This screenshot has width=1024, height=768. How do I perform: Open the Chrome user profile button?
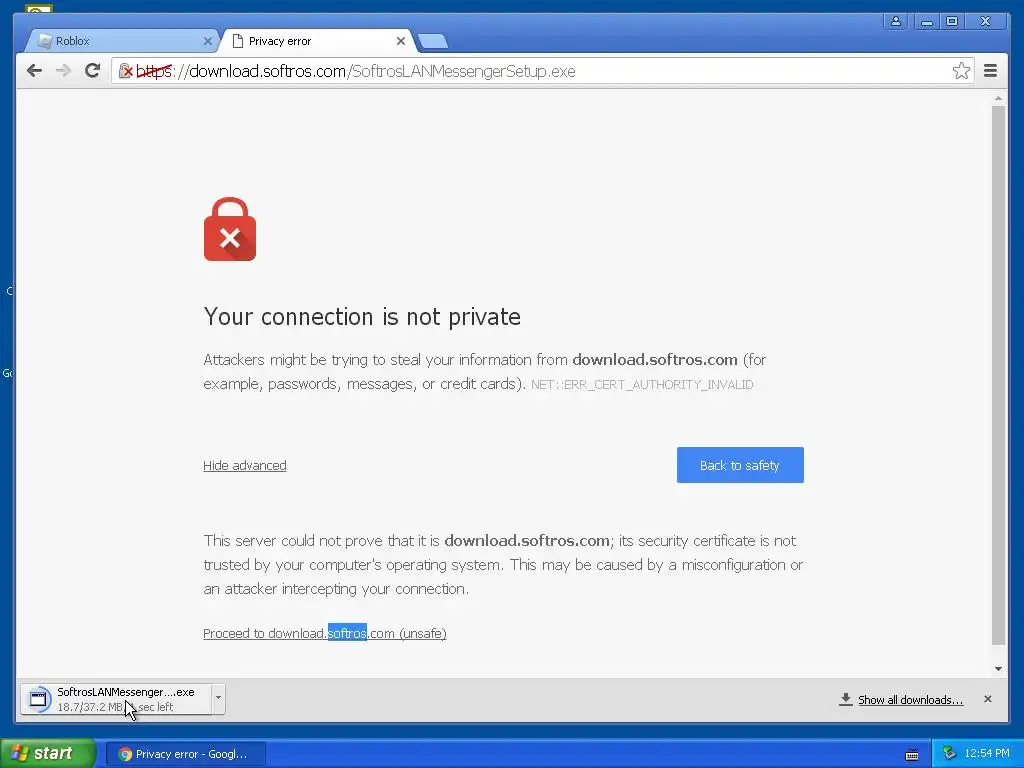click(x=896, y=22)
